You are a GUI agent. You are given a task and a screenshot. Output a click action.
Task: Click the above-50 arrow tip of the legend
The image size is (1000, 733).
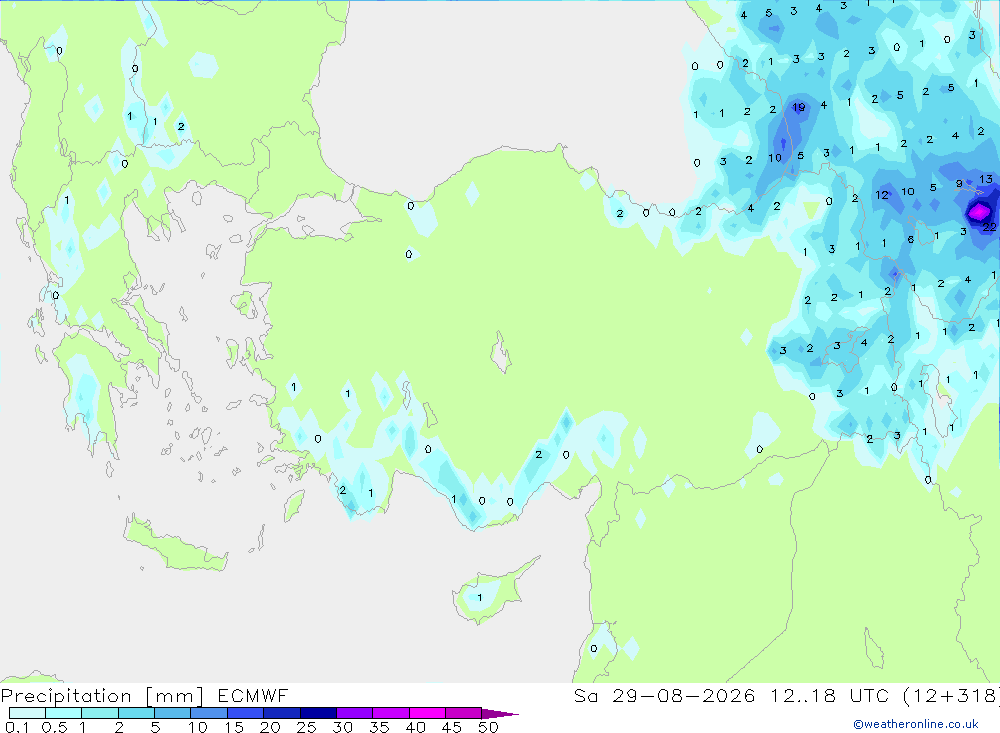pos(500,714)
